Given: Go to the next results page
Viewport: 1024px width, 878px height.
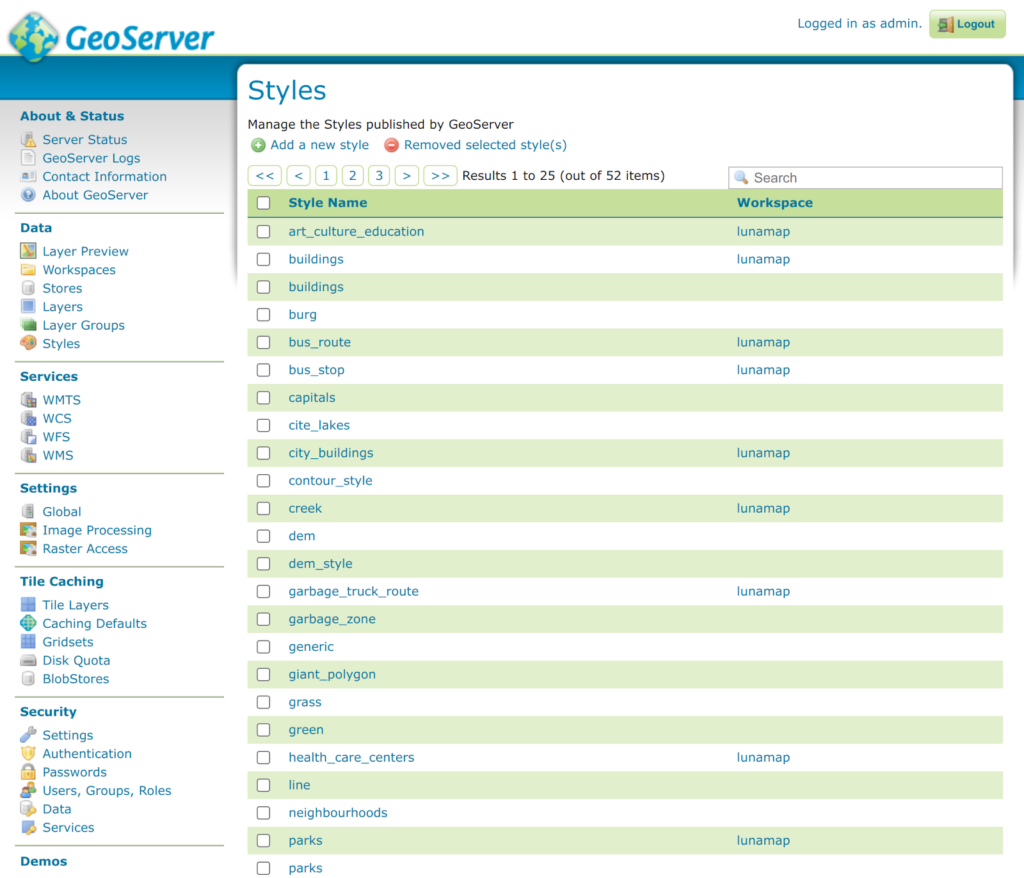Looking at the screenshot, I should pos(406,176).
